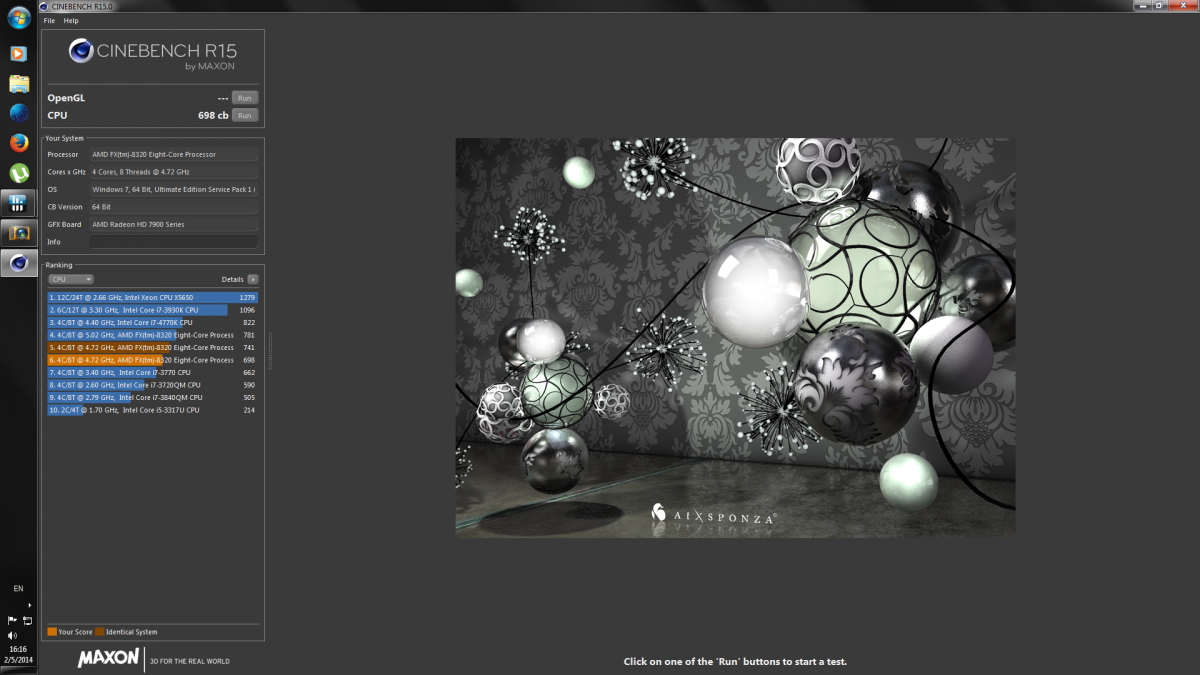1200x675 pixels.
Task: Click the Identical System legend swatch
Action: pyautogui.click(x=99, y=632)
